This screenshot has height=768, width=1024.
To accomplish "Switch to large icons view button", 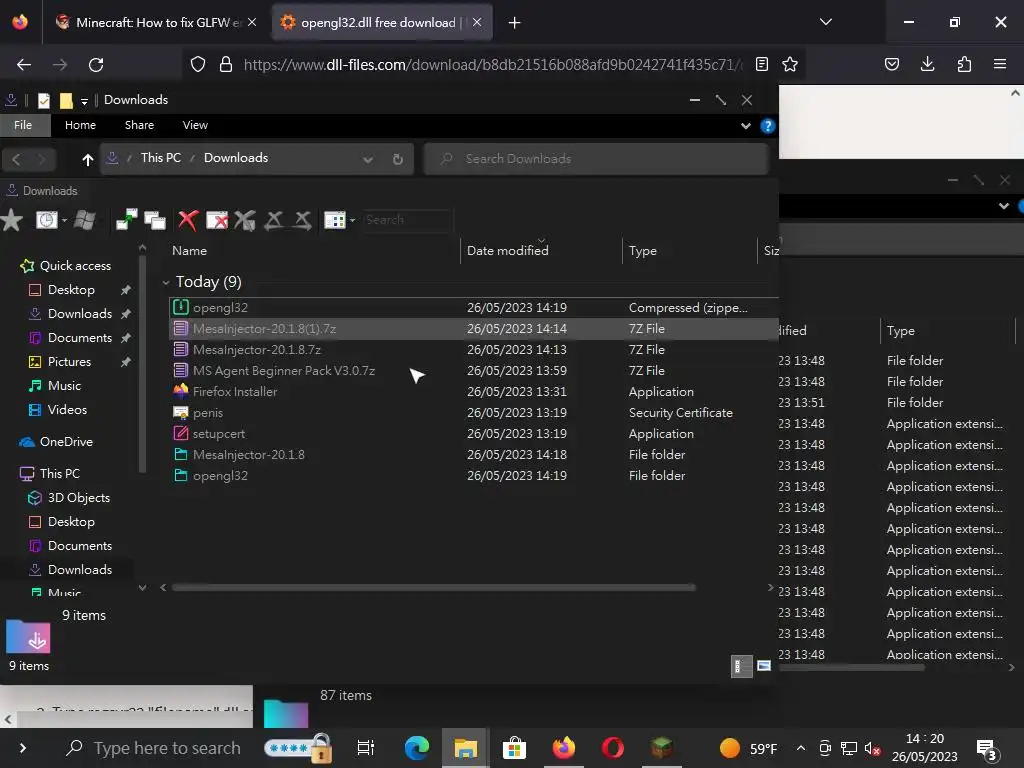I will pyautogui.click(x=763, y=666).
